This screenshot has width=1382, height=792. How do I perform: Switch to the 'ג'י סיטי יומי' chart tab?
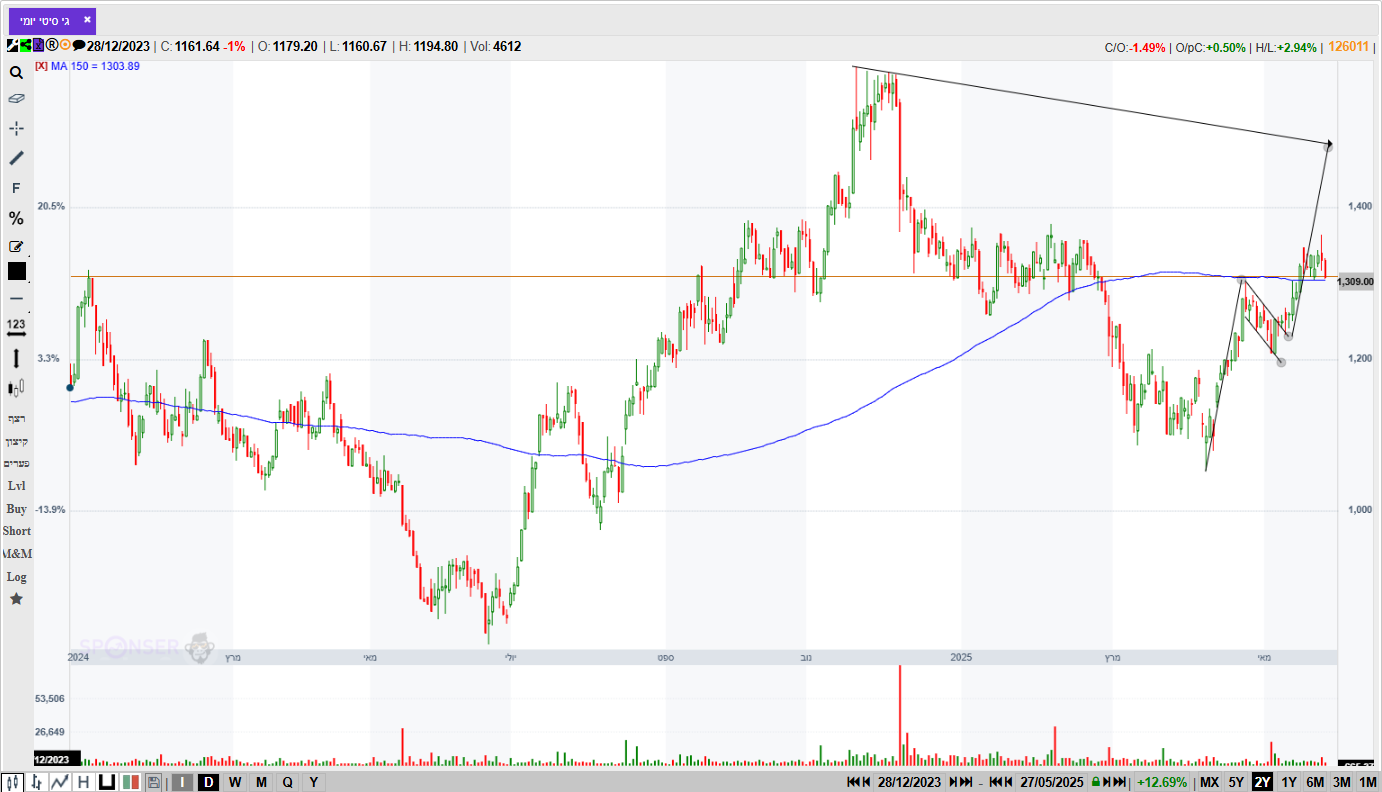click(45, 19)
